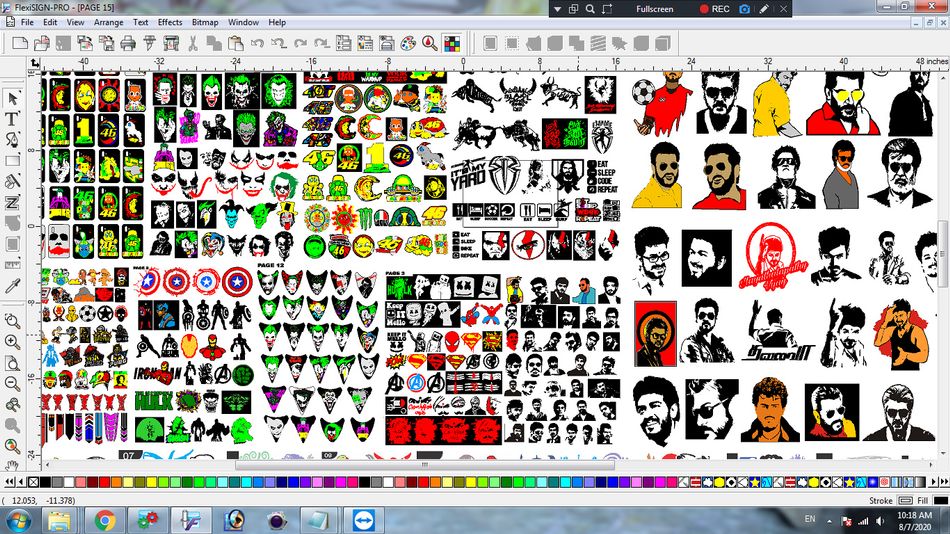
Task: Open a file with folder icon
Action: point(42,43)
